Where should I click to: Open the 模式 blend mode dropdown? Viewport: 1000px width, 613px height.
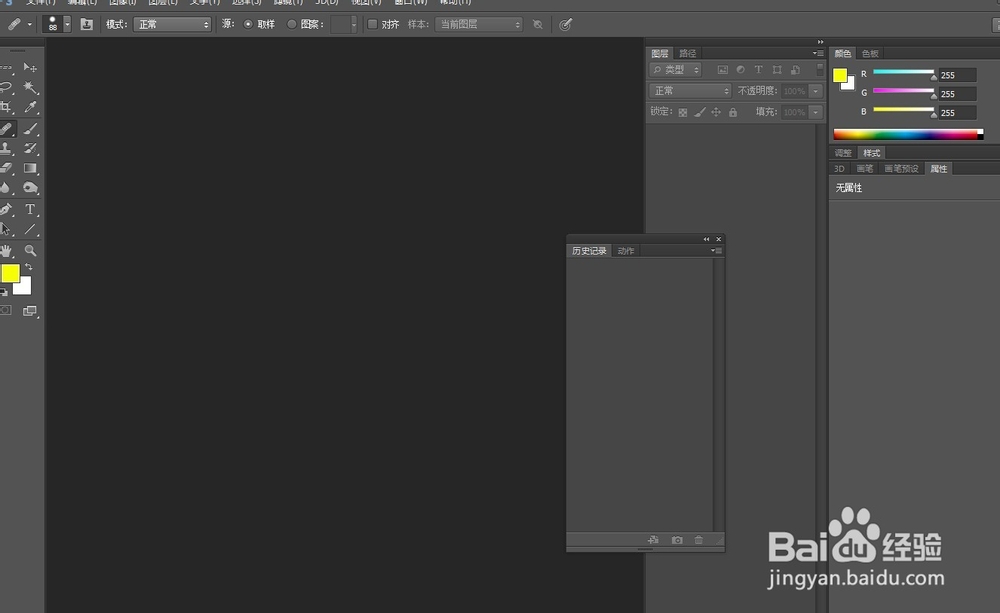pos(172,24)
